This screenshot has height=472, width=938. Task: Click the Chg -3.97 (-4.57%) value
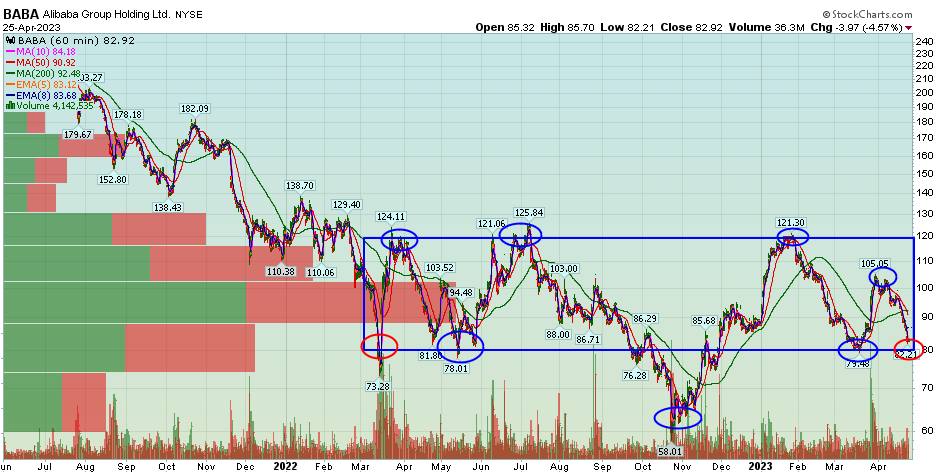click(x=857, y=28)
